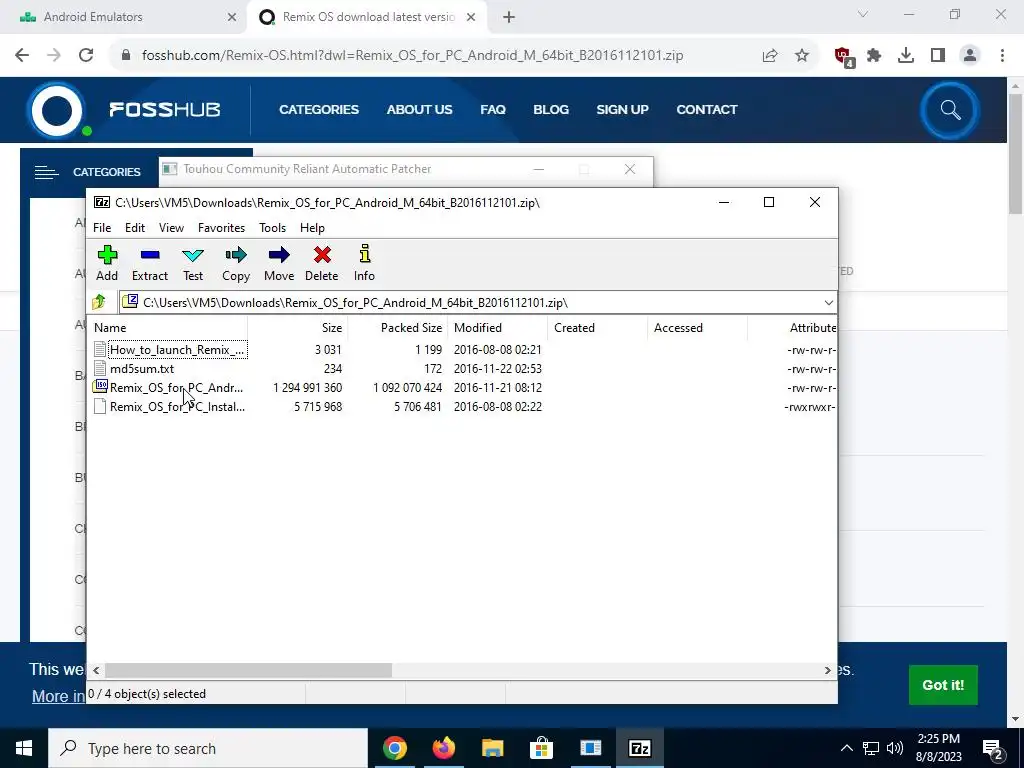Click the 7-Zip horizontal scrollbar thumb
1024x768 pixels.
tap(248, 671)
